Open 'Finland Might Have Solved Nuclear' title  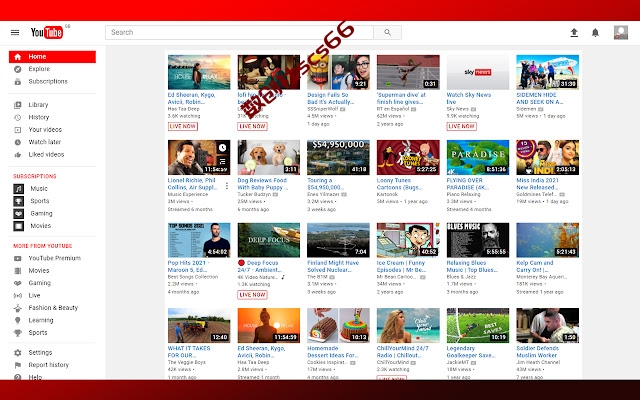333,267
